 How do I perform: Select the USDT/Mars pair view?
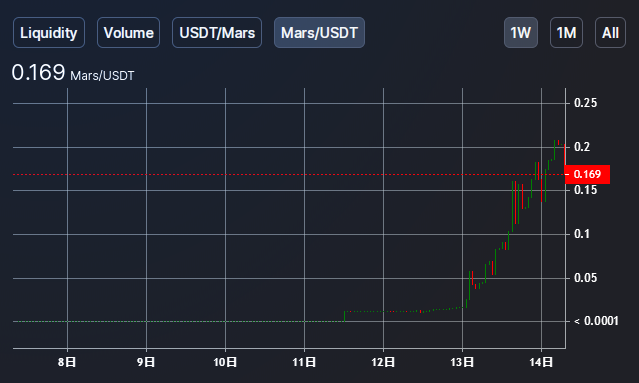217,33
